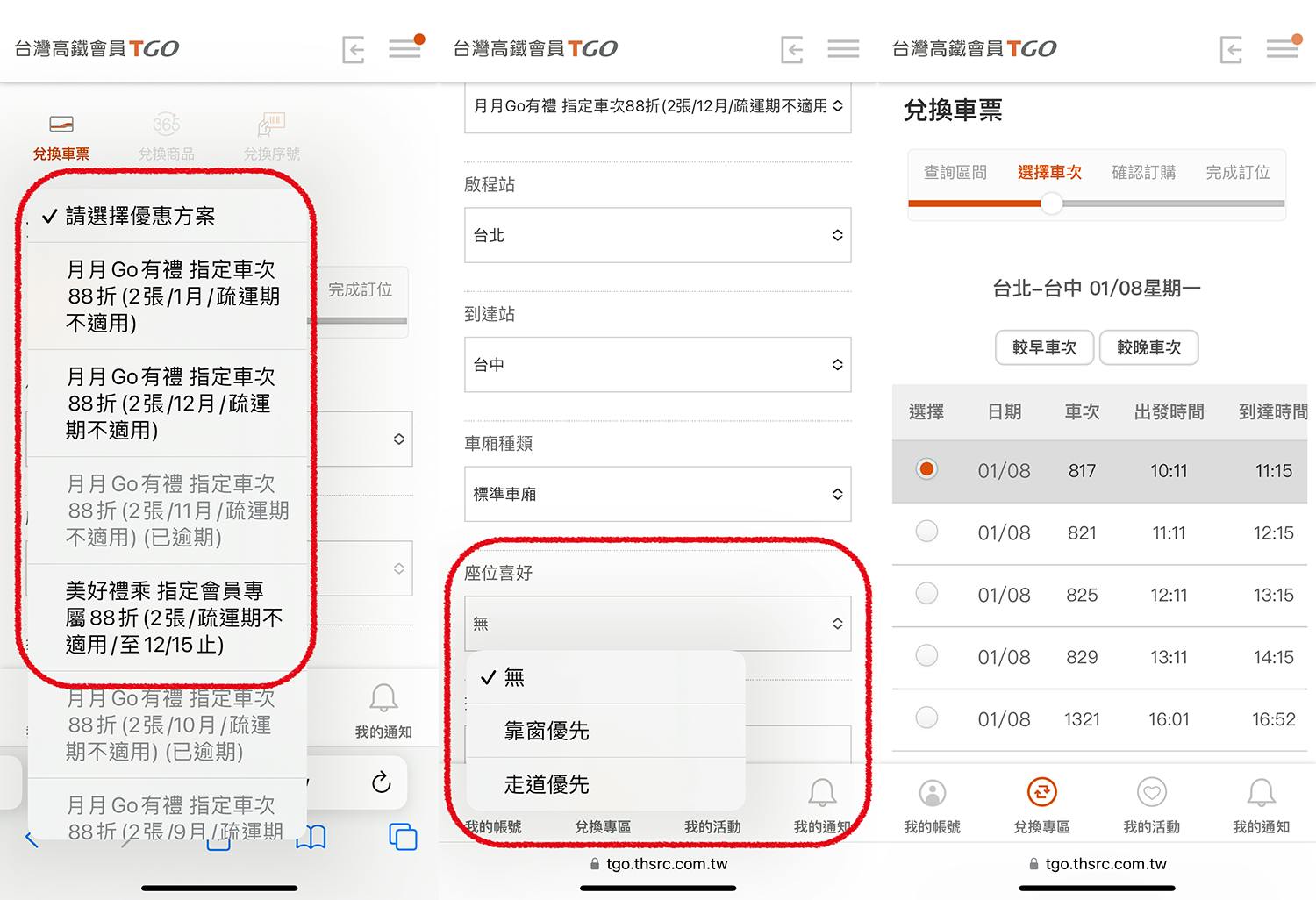Screen dimensions: 1316x900
Task: Go to 選擇車次 step tab
Action: click(x=1049, y=173)
